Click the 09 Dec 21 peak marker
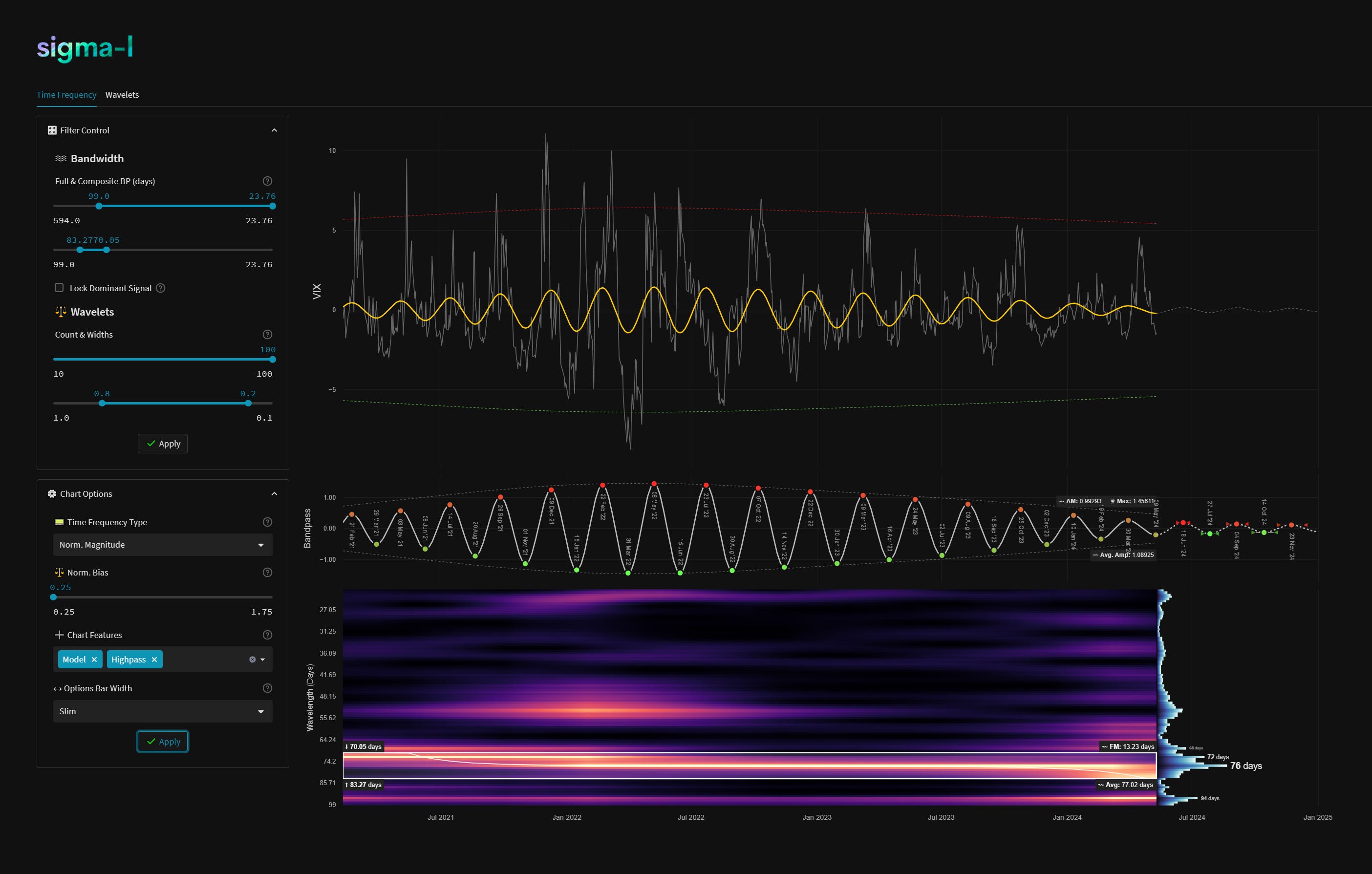1372x874 pixels. (551, 490)
